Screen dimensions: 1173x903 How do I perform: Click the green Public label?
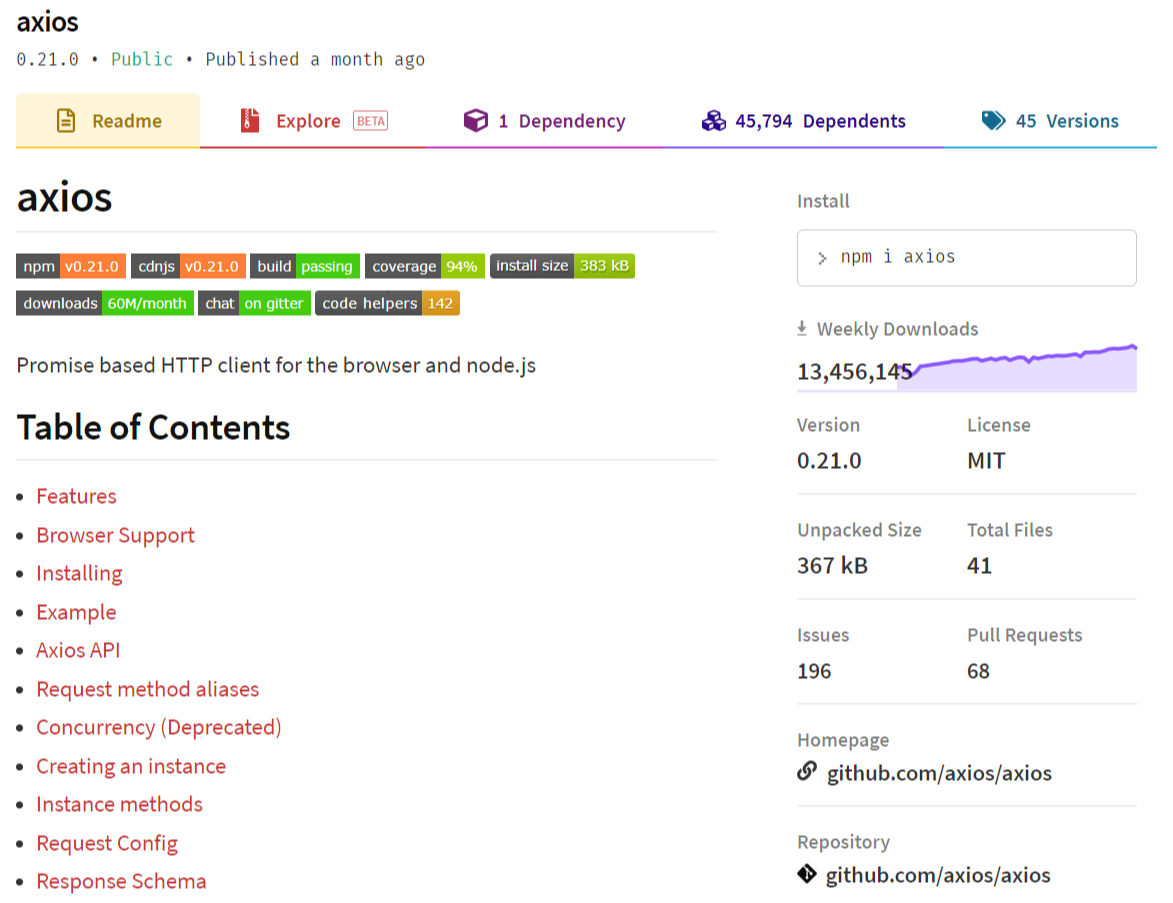coord(142,59)
